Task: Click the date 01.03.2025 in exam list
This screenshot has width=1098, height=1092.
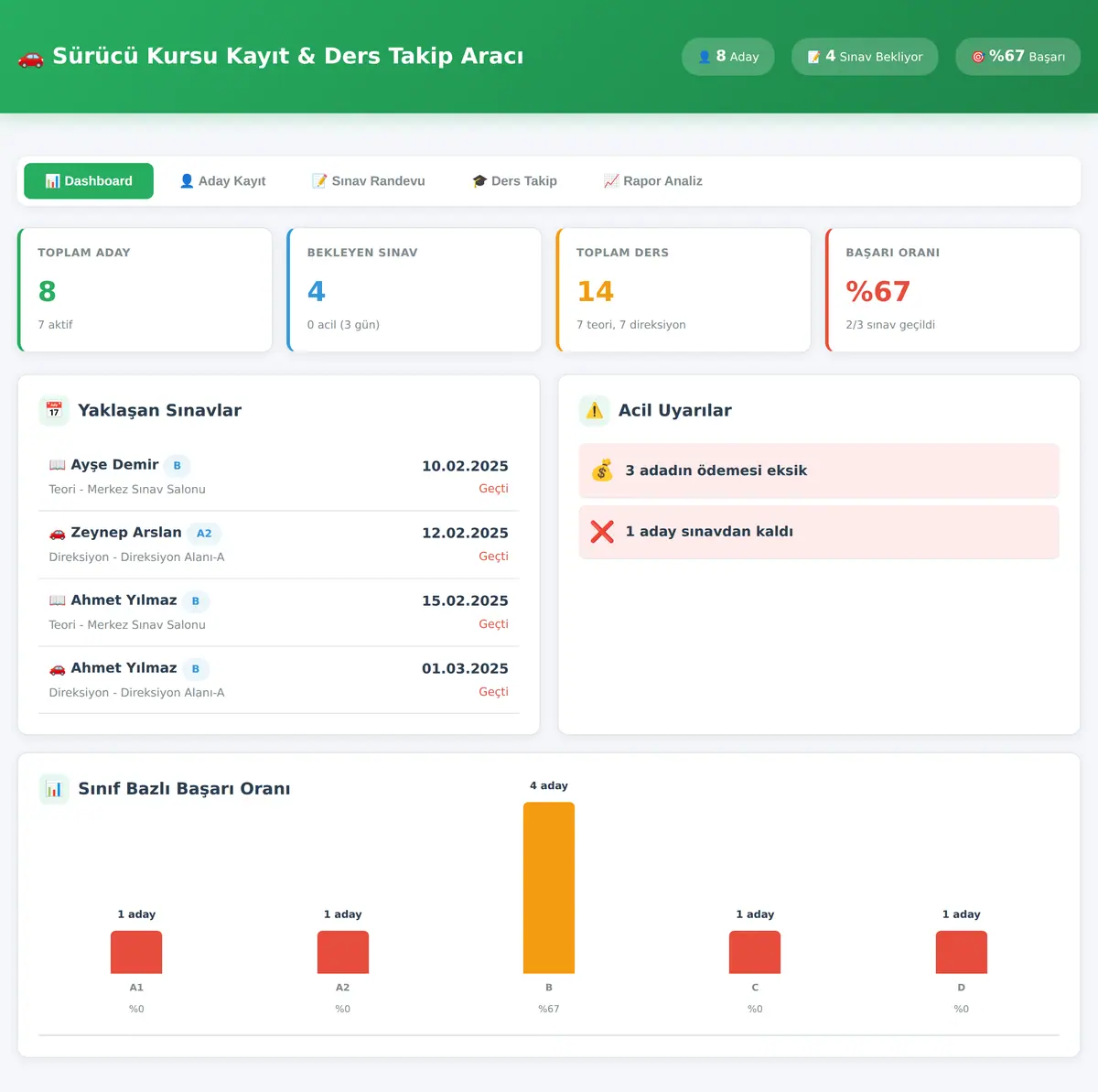Action: pyautogui.click(x=465, y=668)
